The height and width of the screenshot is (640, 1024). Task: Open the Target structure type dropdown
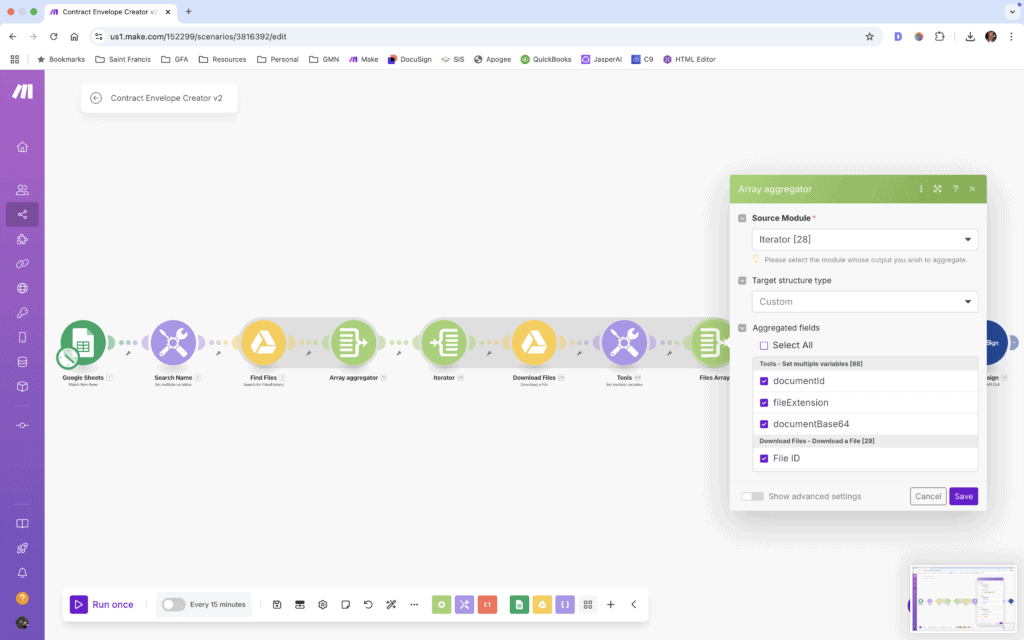[865, 302]
